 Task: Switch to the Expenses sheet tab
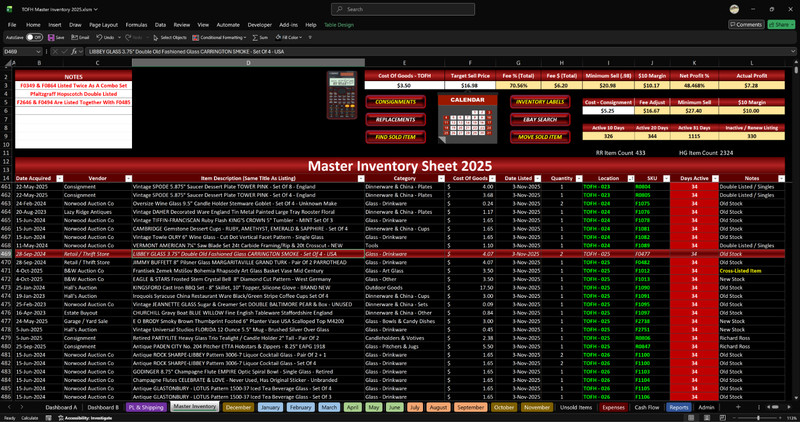(x=613, y=407)
